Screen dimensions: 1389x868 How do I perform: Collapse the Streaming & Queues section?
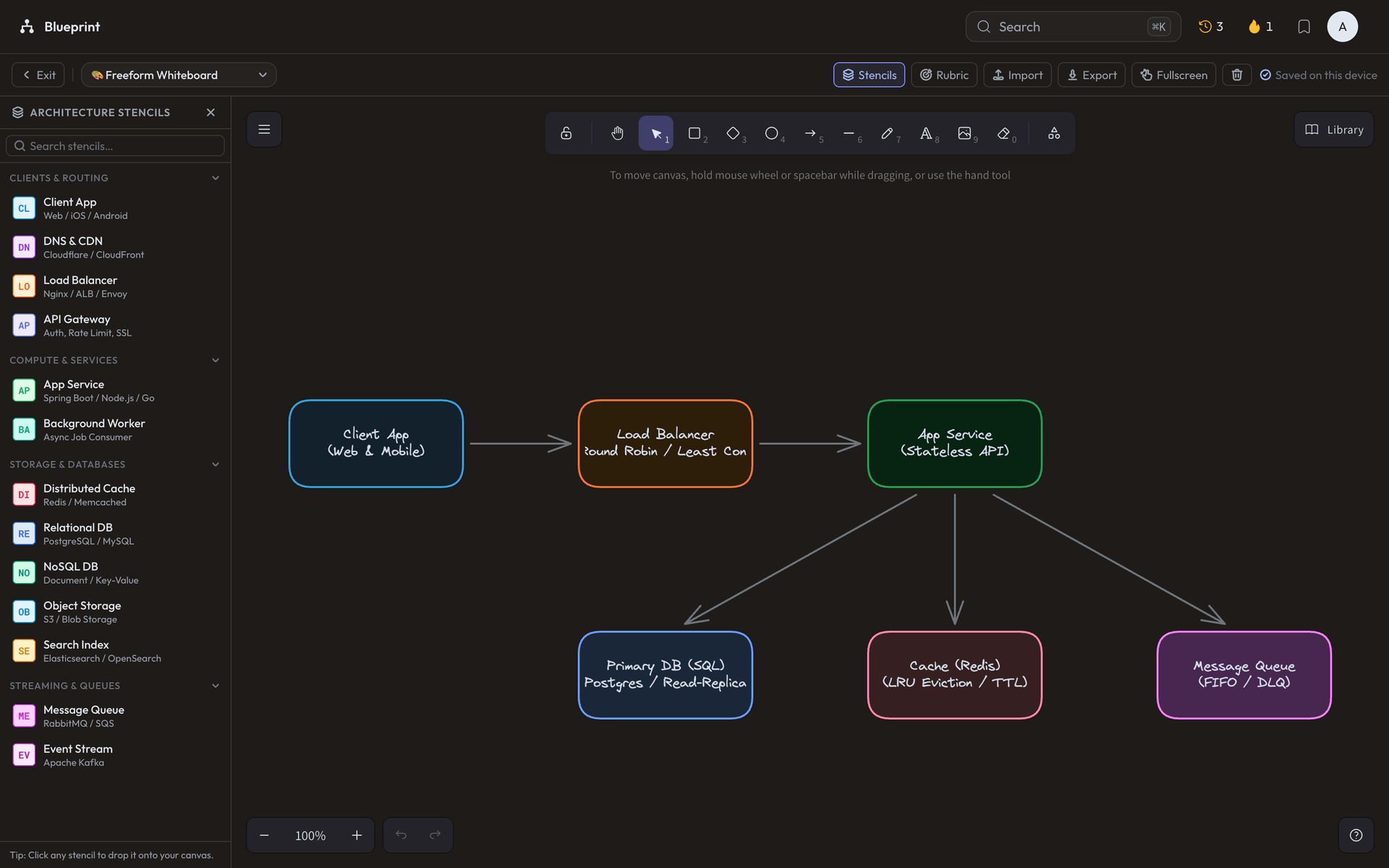tap(115, 686)
